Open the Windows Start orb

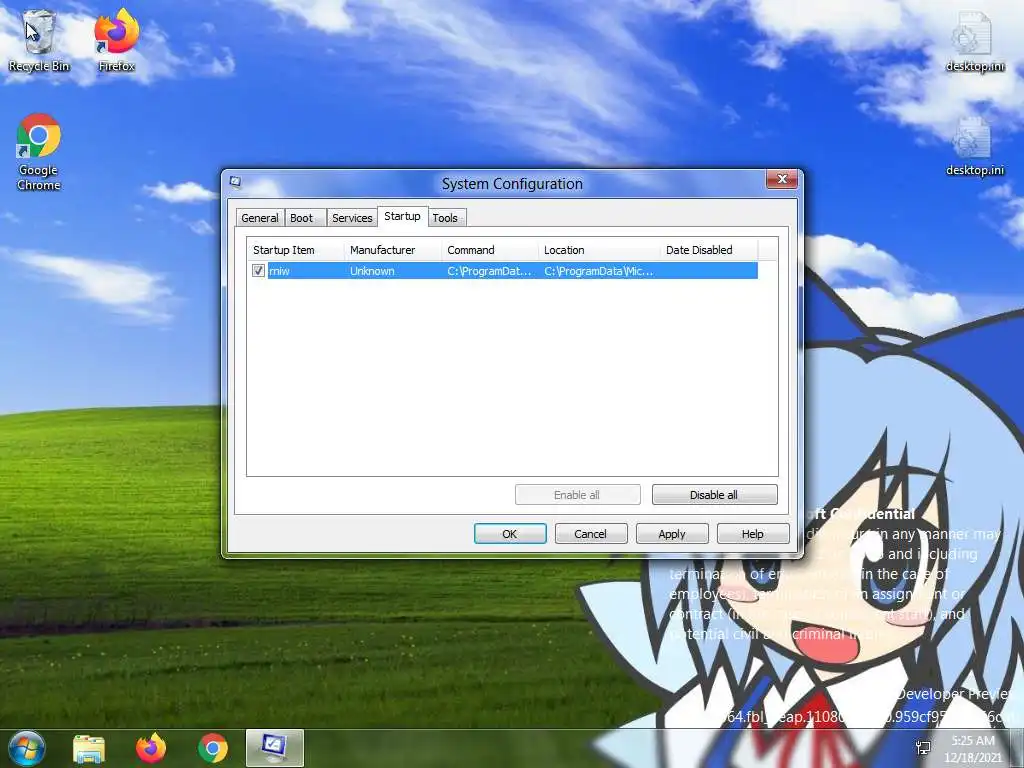[27, 748]
